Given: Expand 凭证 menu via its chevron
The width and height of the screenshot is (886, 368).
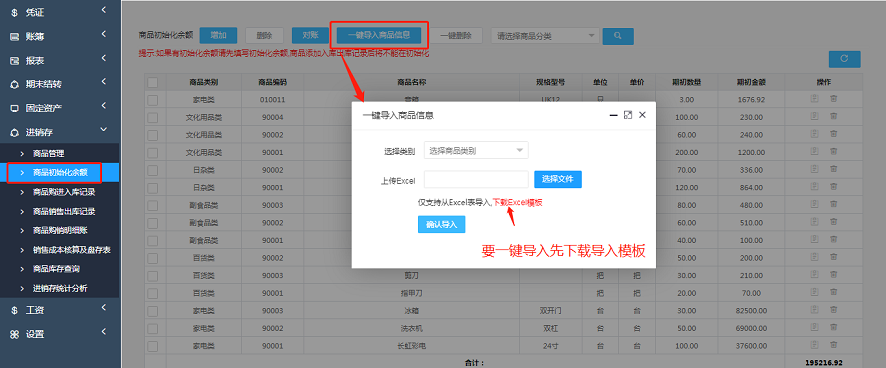Looking at the screenshot, I should coord(103,10).
